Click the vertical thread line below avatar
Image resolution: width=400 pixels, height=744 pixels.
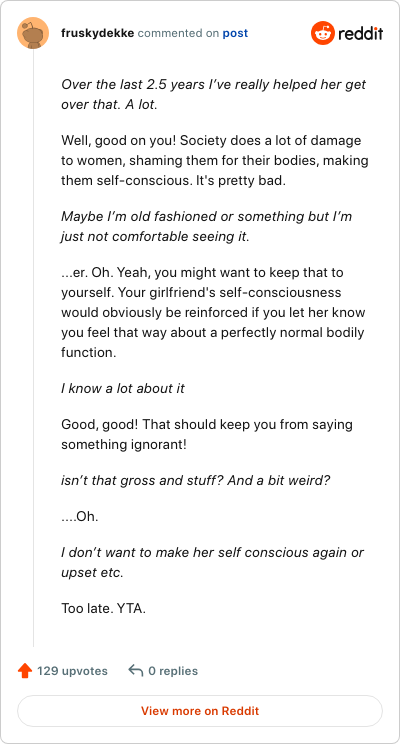click(x=33, y=348)
